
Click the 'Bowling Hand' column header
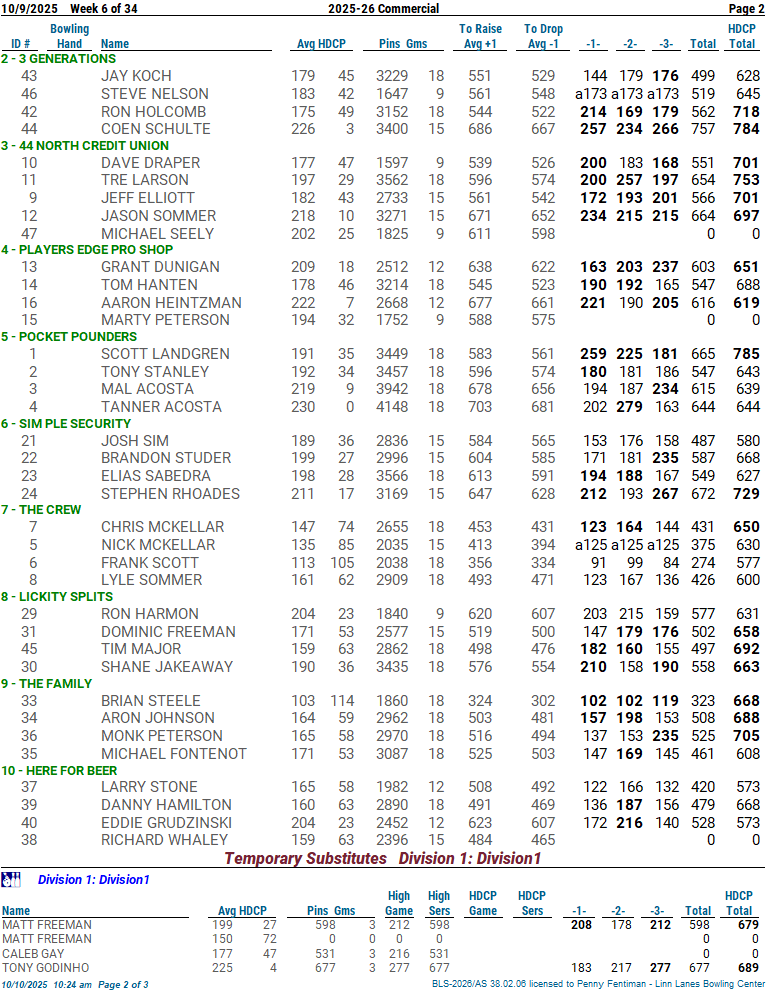pos(70,37)
